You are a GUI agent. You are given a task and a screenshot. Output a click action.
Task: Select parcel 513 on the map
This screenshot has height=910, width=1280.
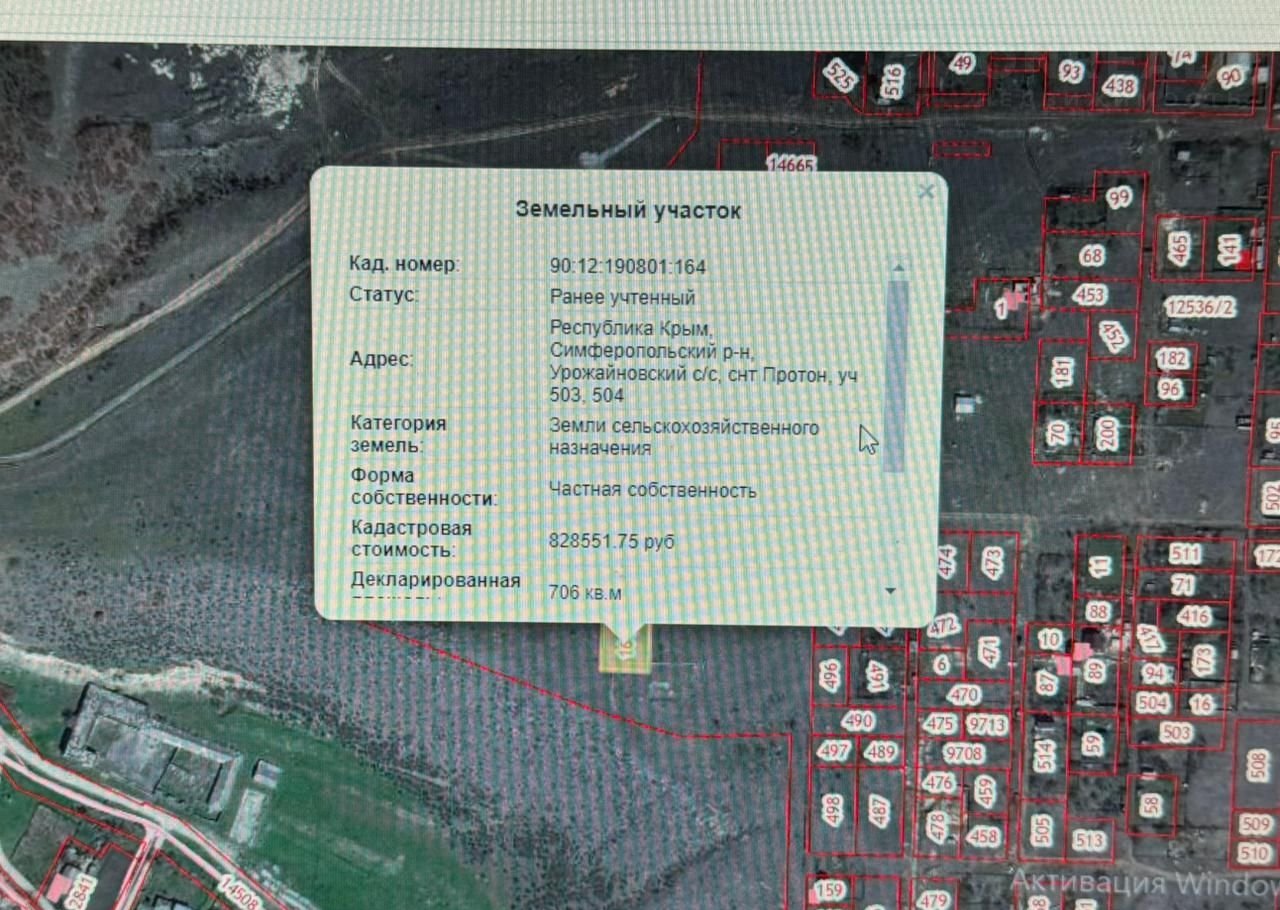(x=1088, y=840)
